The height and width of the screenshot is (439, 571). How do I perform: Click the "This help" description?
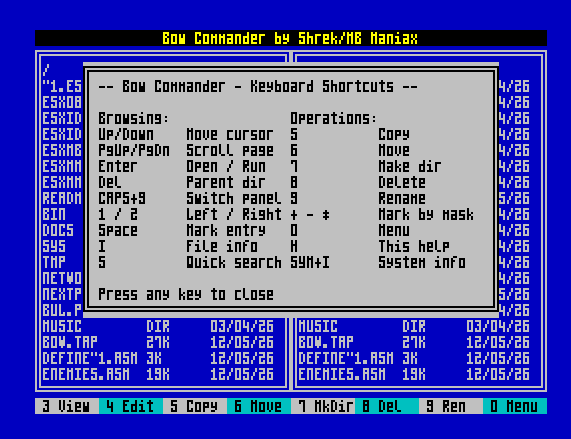point(414,246)
